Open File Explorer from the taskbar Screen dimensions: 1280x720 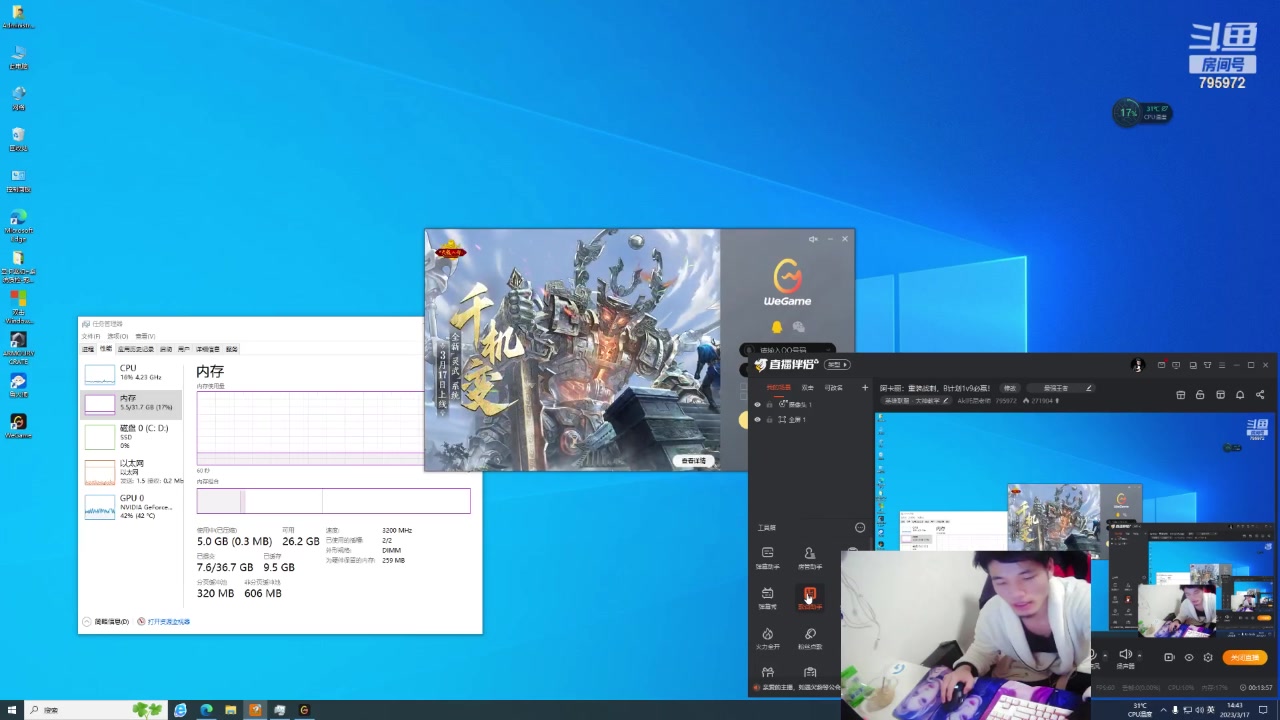[x=230, y=710]
